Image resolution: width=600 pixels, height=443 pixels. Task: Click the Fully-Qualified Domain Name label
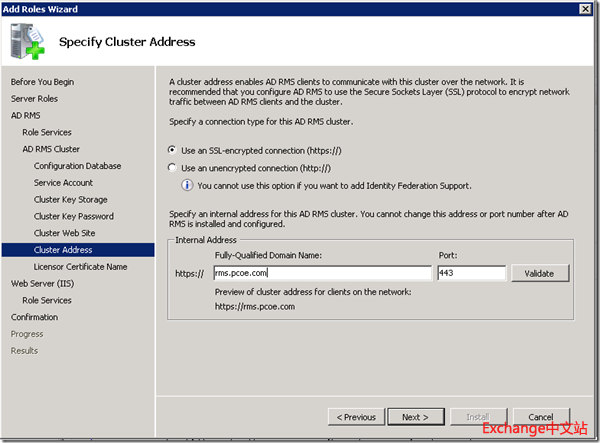(268, 256)
